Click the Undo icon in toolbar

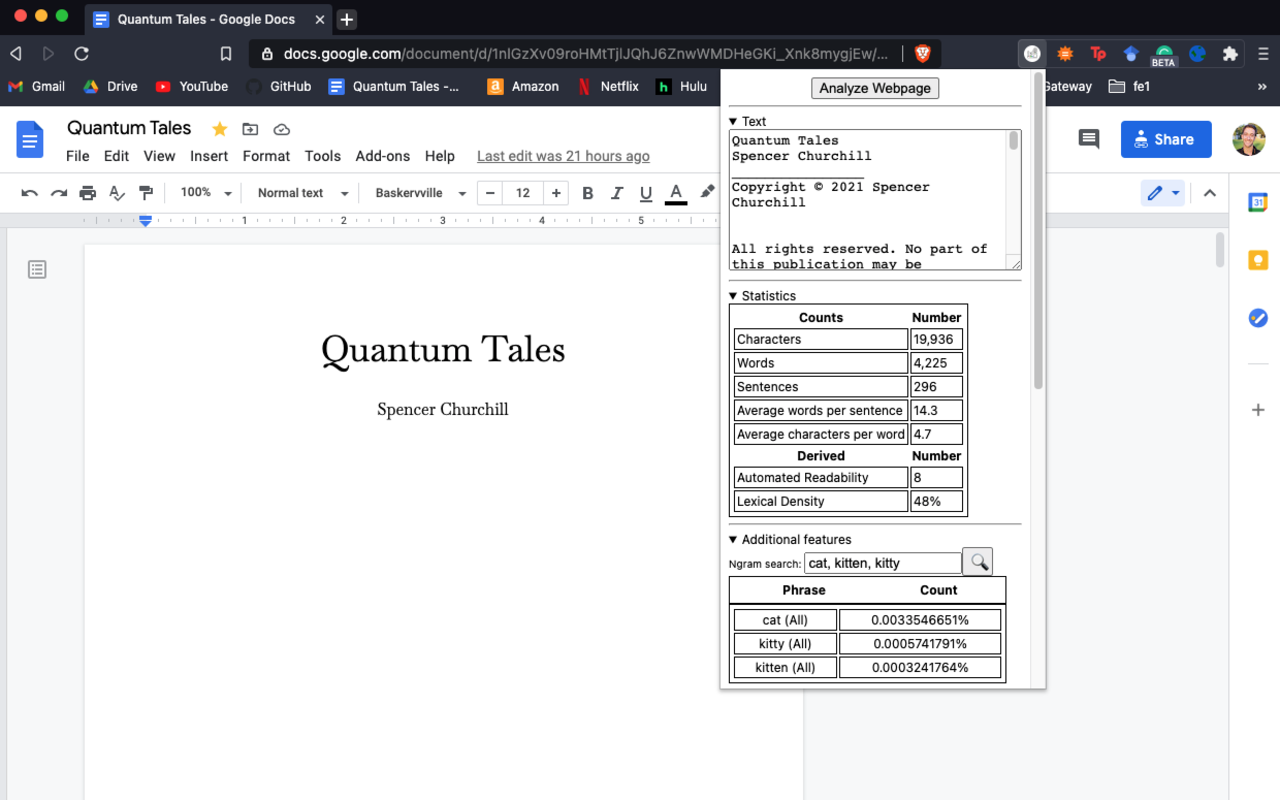pos(29,193)
